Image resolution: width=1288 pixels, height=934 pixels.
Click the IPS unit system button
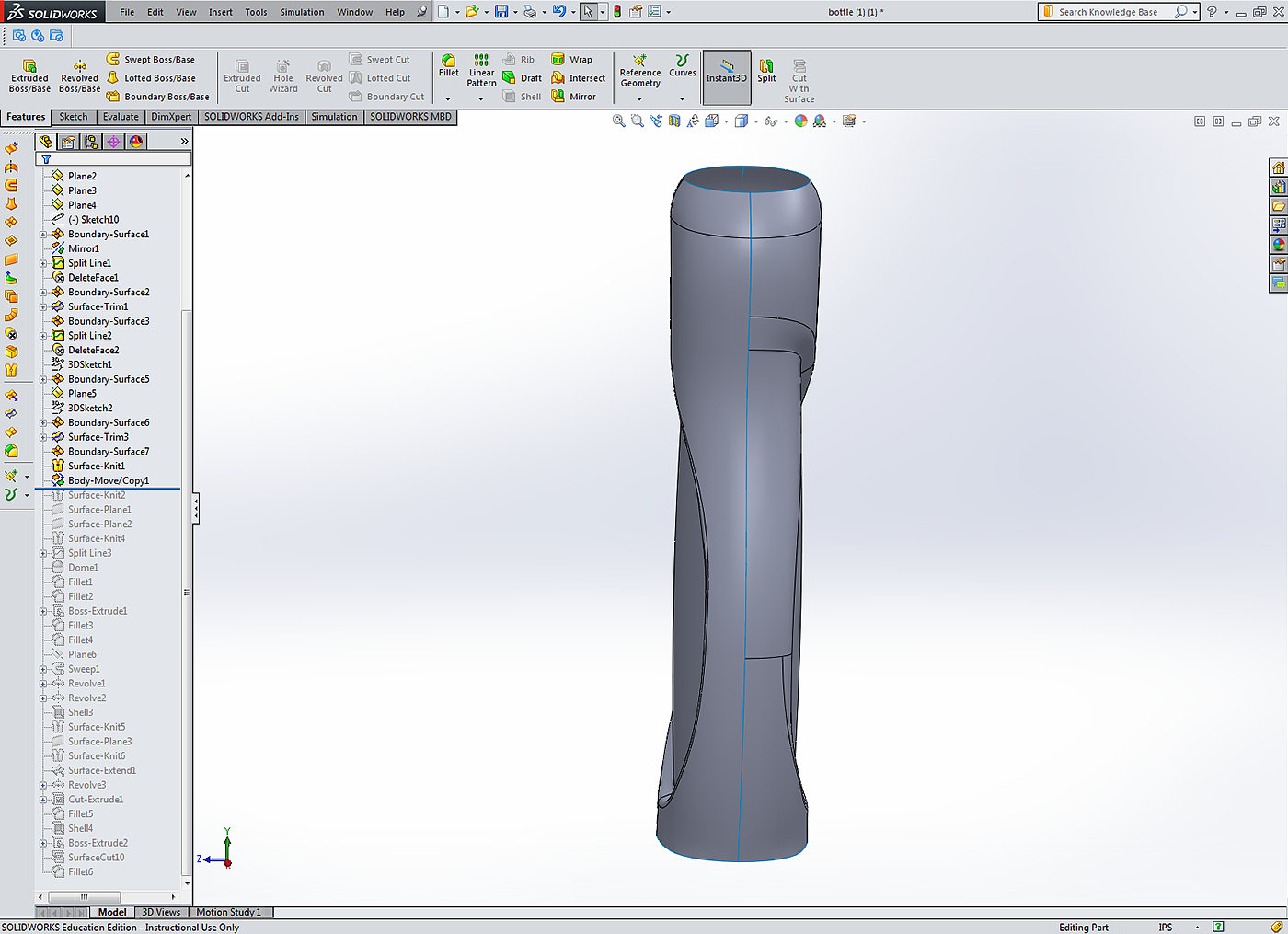pos(1166,928)
